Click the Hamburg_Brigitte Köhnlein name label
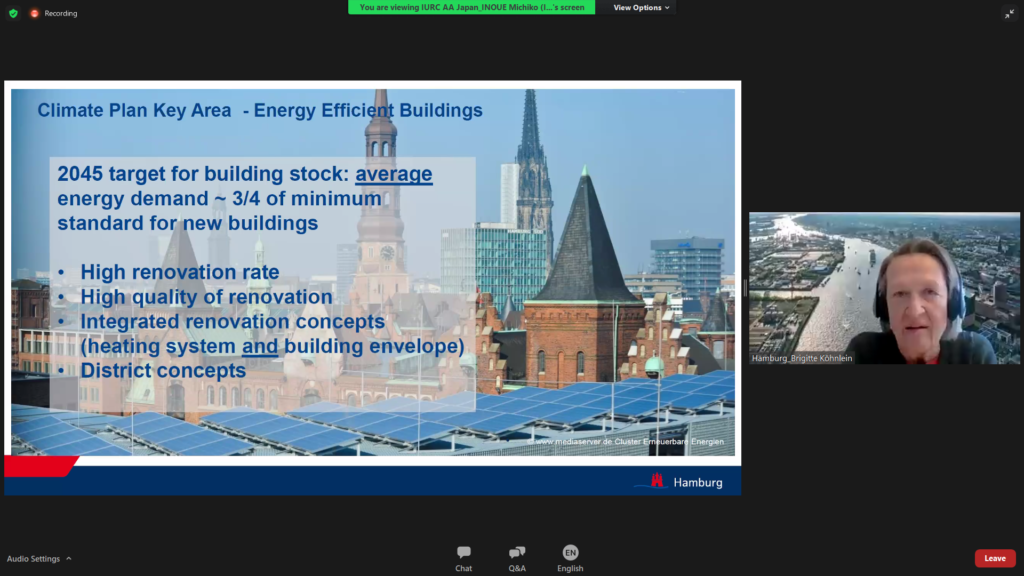This screenshot has height=576, width=1024. (x=803, y=358)
